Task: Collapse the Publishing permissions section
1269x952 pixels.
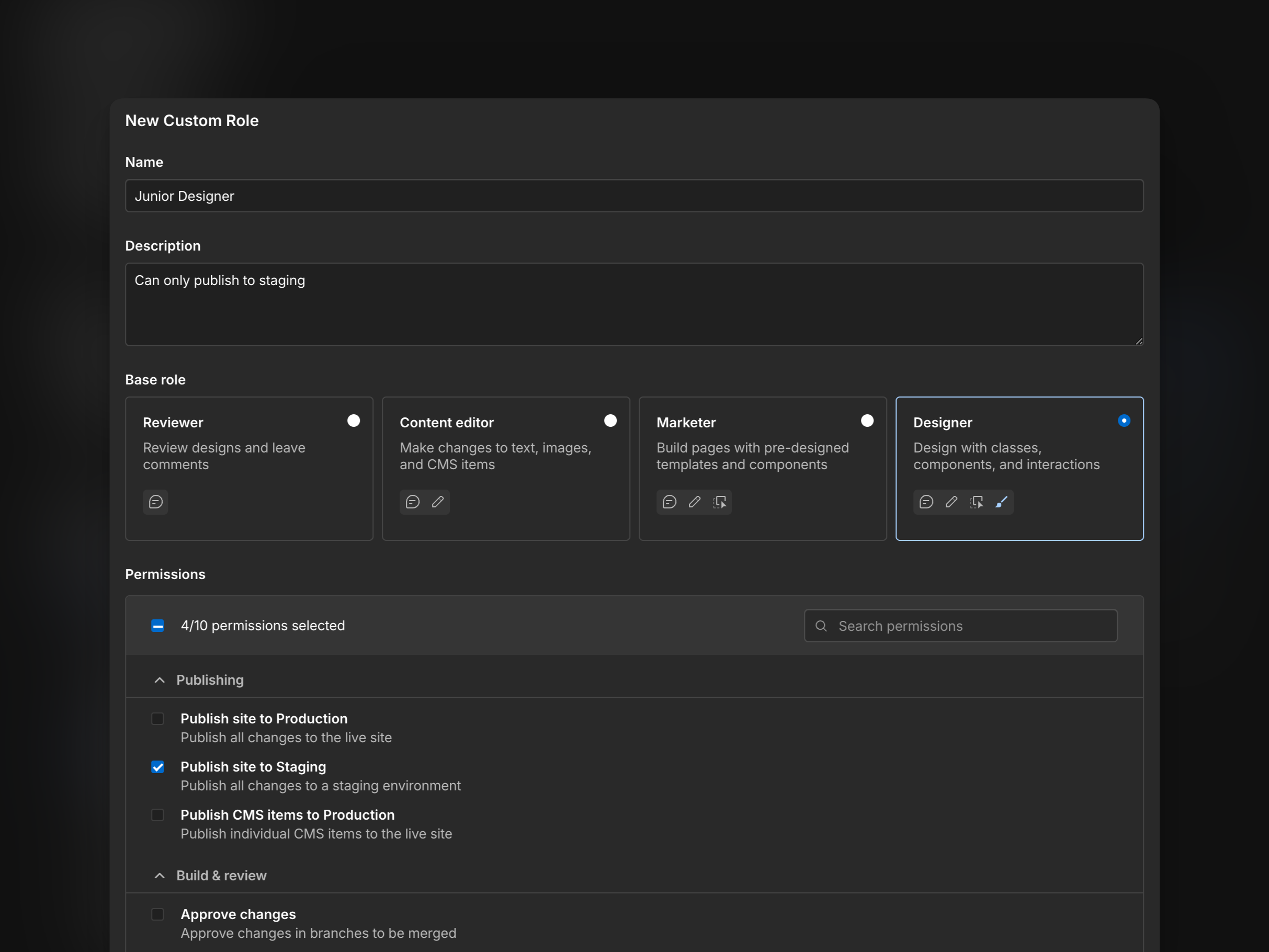Action: (x=159, y=680)
